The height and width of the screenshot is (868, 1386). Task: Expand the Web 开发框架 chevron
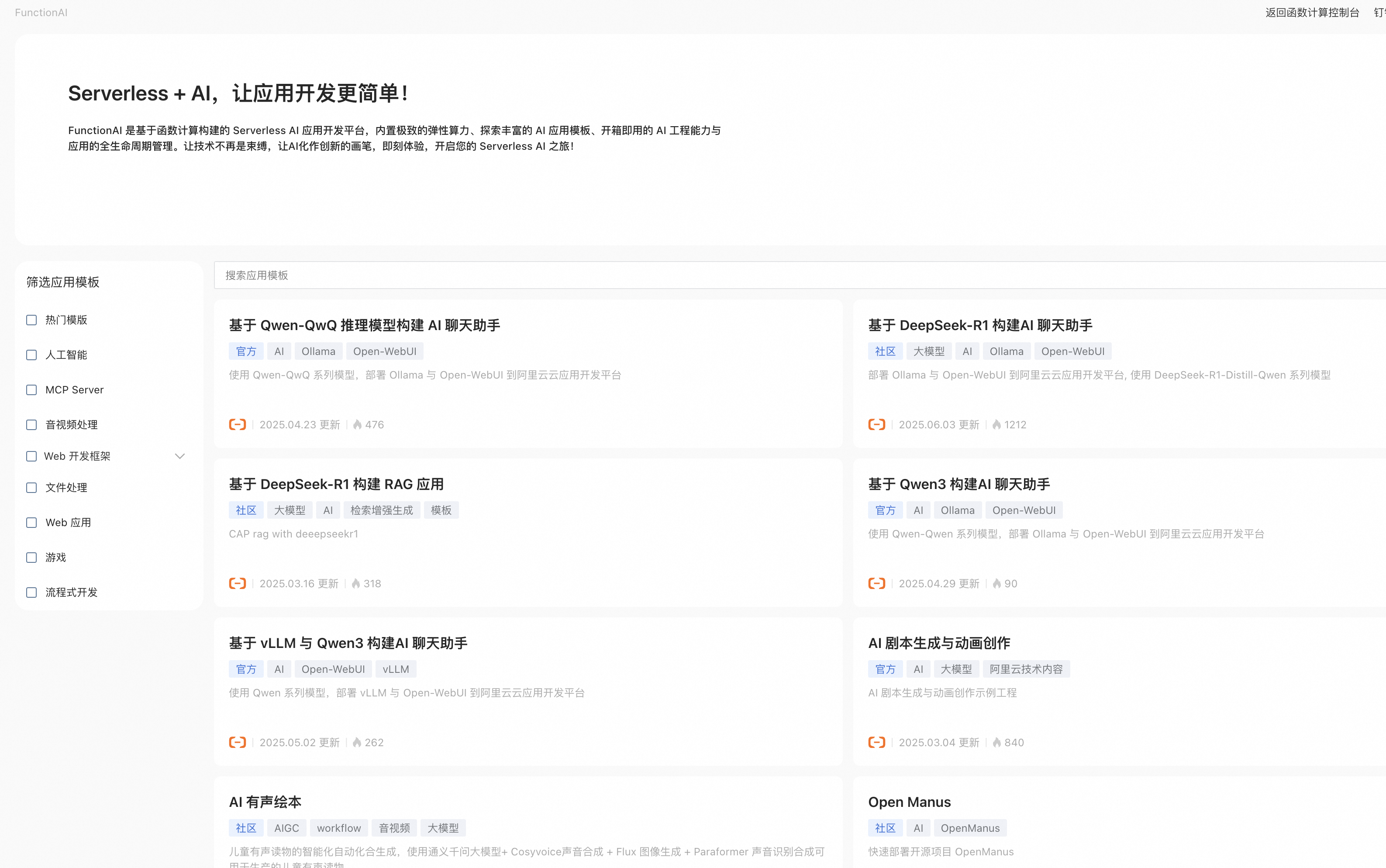point(180,456)
